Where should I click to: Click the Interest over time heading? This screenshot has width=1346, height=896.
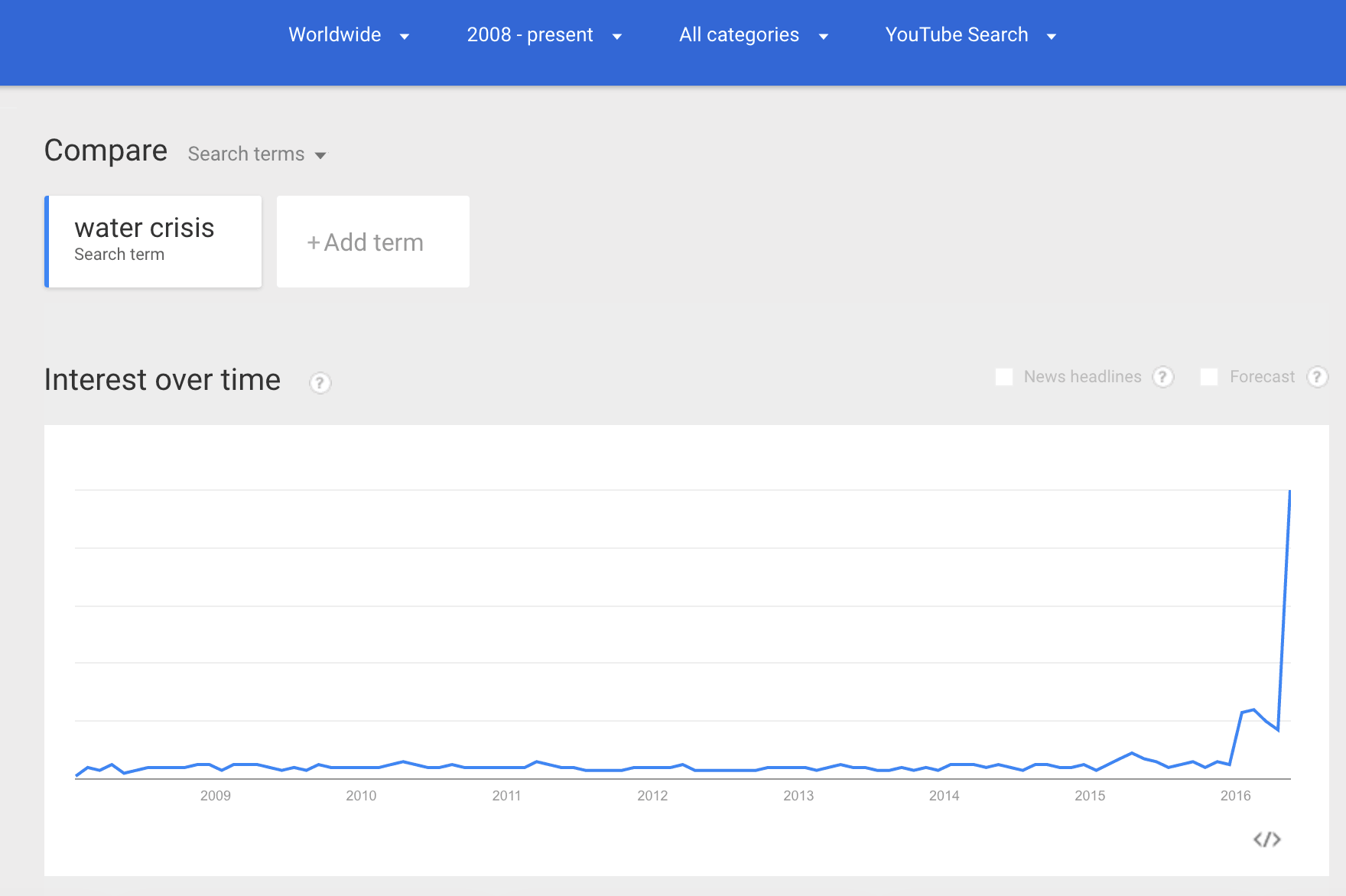[x=162, y=380]
